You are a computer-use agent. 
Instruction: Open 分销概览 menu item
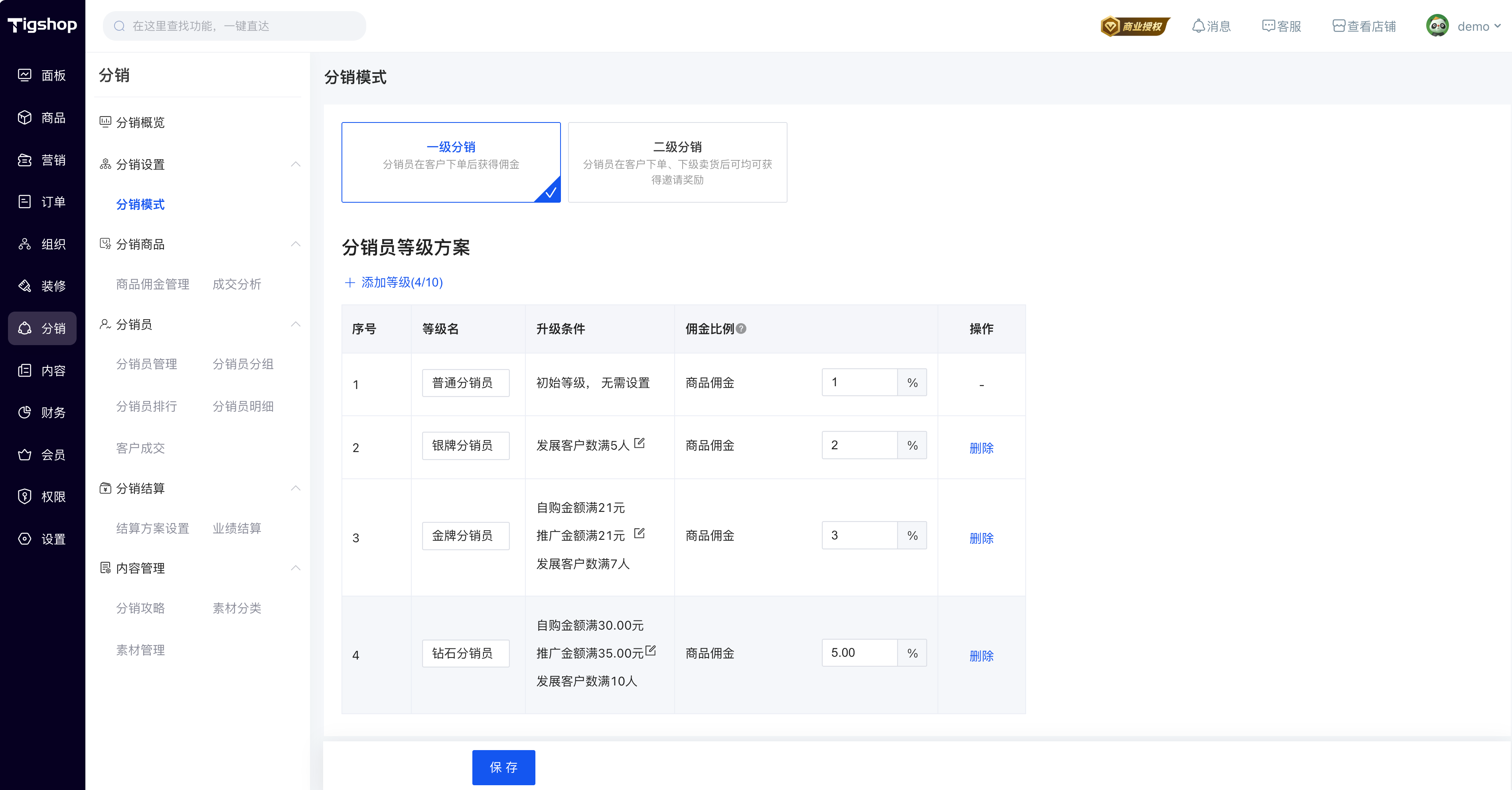tap(140, 122)
